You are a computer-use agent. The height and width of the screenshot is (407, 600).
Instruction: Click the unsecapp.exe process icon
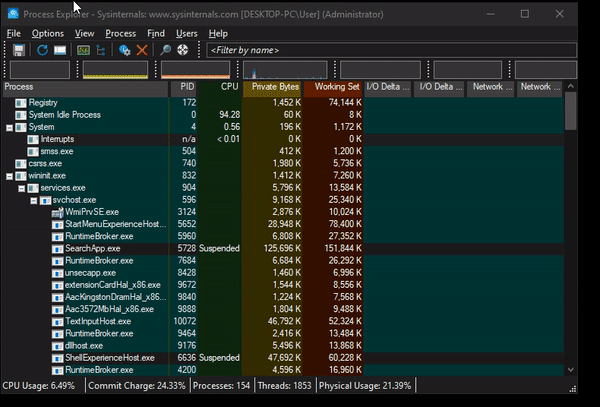click(x=57, y=273)
